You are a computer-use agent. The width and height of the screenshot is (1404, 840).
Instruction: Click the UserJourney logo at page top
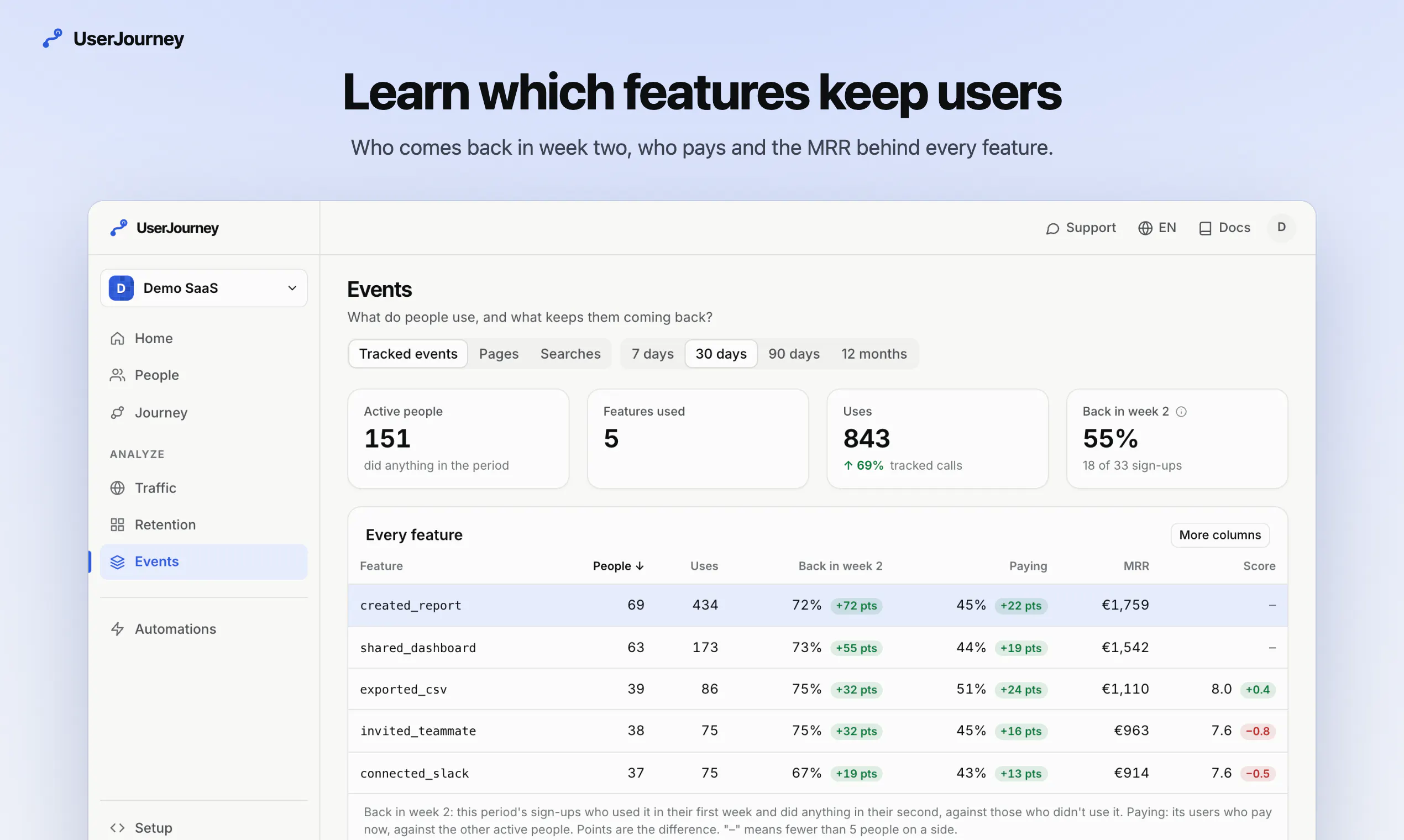[113, 39]
